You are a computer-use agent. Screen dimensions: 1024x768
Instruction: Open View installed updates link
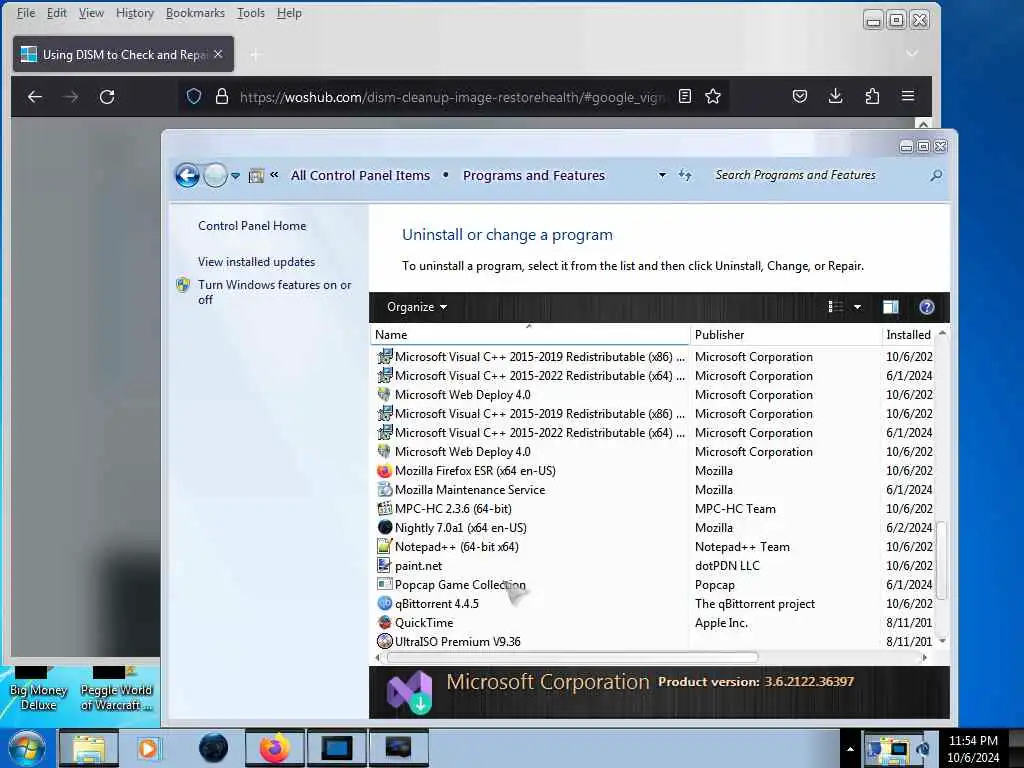coord(257,262)
